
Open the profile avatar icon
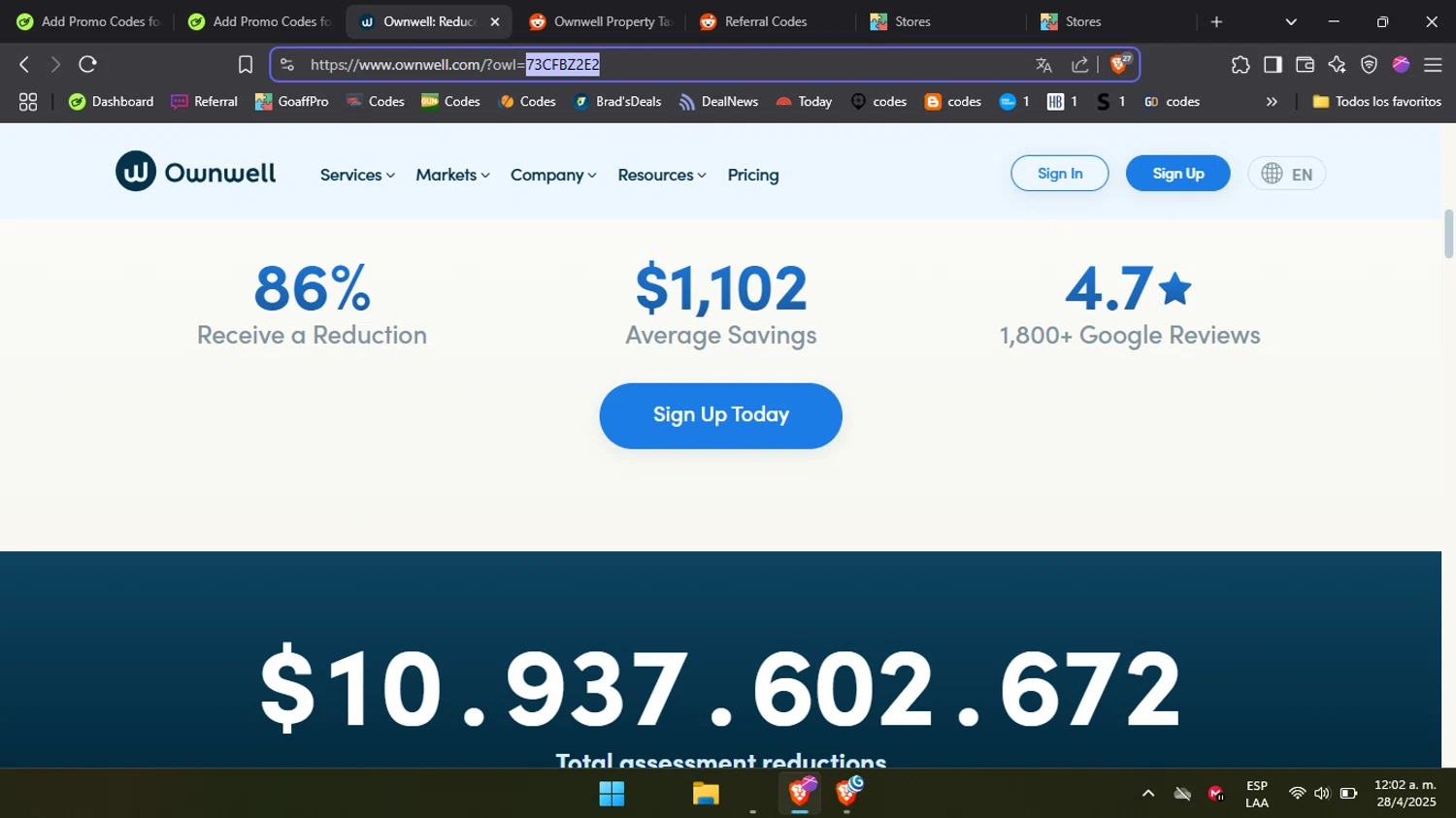point(1401,64)
